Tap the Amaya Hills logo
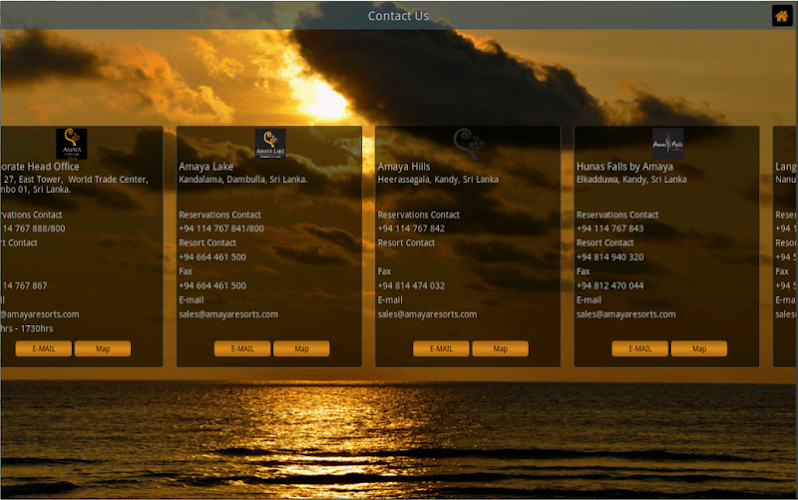Screen dimensions: 798x500 click(x=469, y=144)
